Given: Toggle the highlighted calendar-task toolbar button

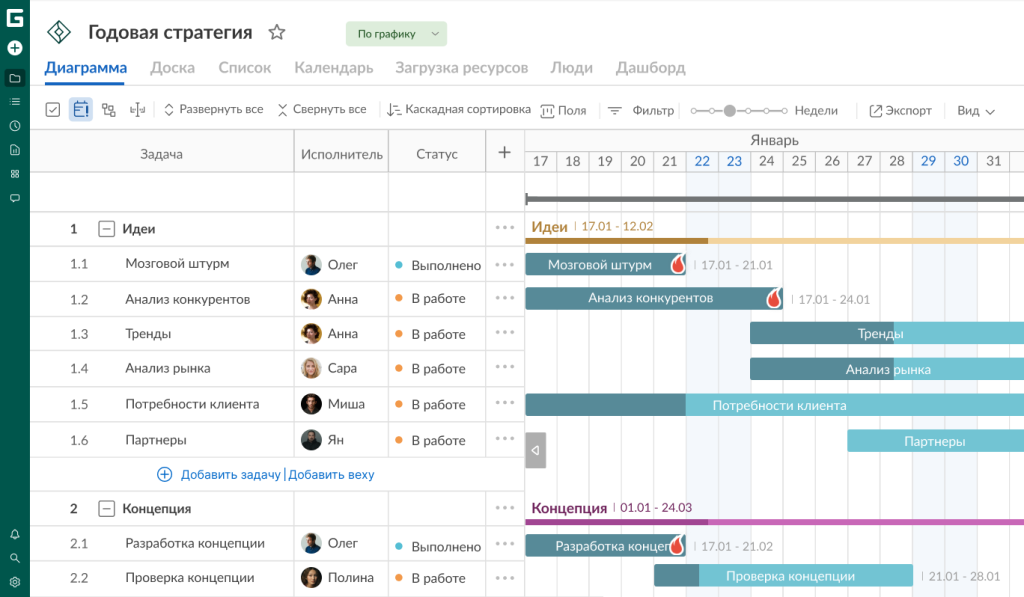Looking at the screenshot, I should [81, 110].
